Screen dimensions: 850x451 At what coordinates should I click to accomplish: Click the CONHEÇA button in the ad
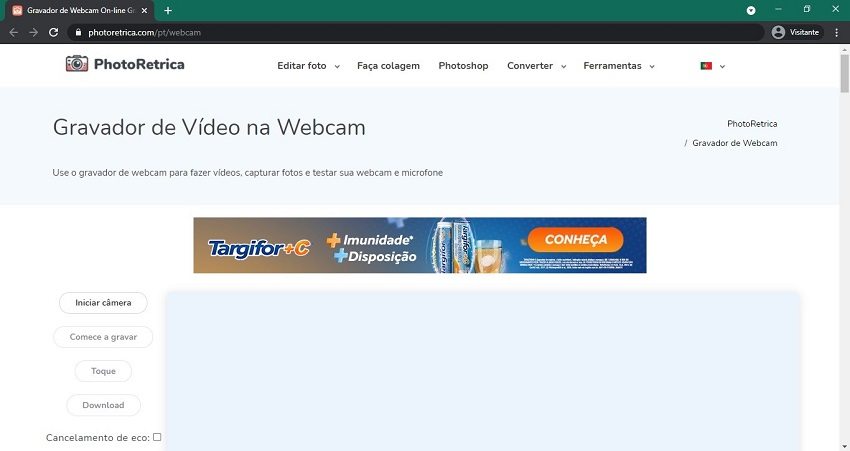point(576,240)
